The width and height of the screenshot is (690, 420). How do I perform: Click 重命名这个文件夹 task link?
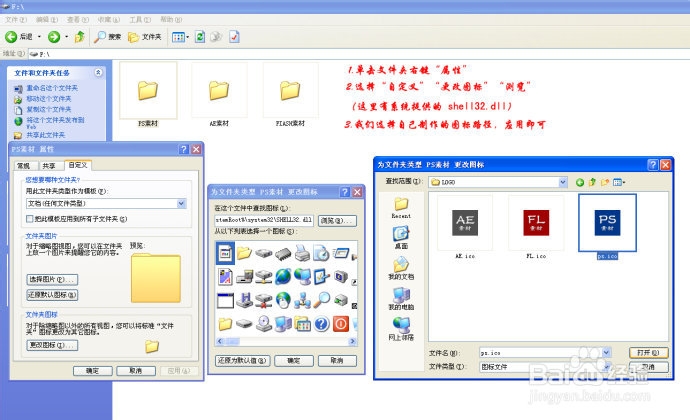(52, 88)
